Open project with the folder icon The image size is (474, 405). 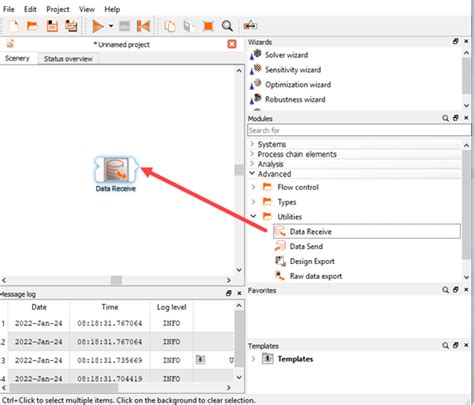[x=32, y=26]
